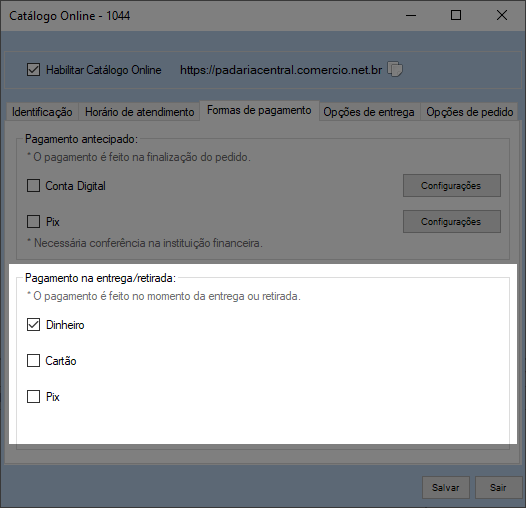This screenshot has height=508, width=526.
Task: Uncheck the Dinheiro payment option
Action: [33, 325]
